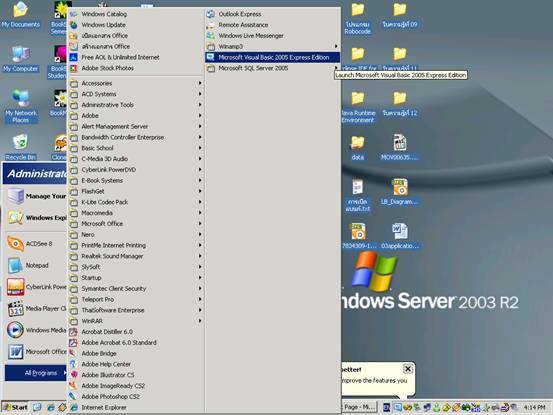The width and height of the screenshot is (553, 415).
Task: Open My Network Places desktop icon
Action: click(x=20, y=106)
